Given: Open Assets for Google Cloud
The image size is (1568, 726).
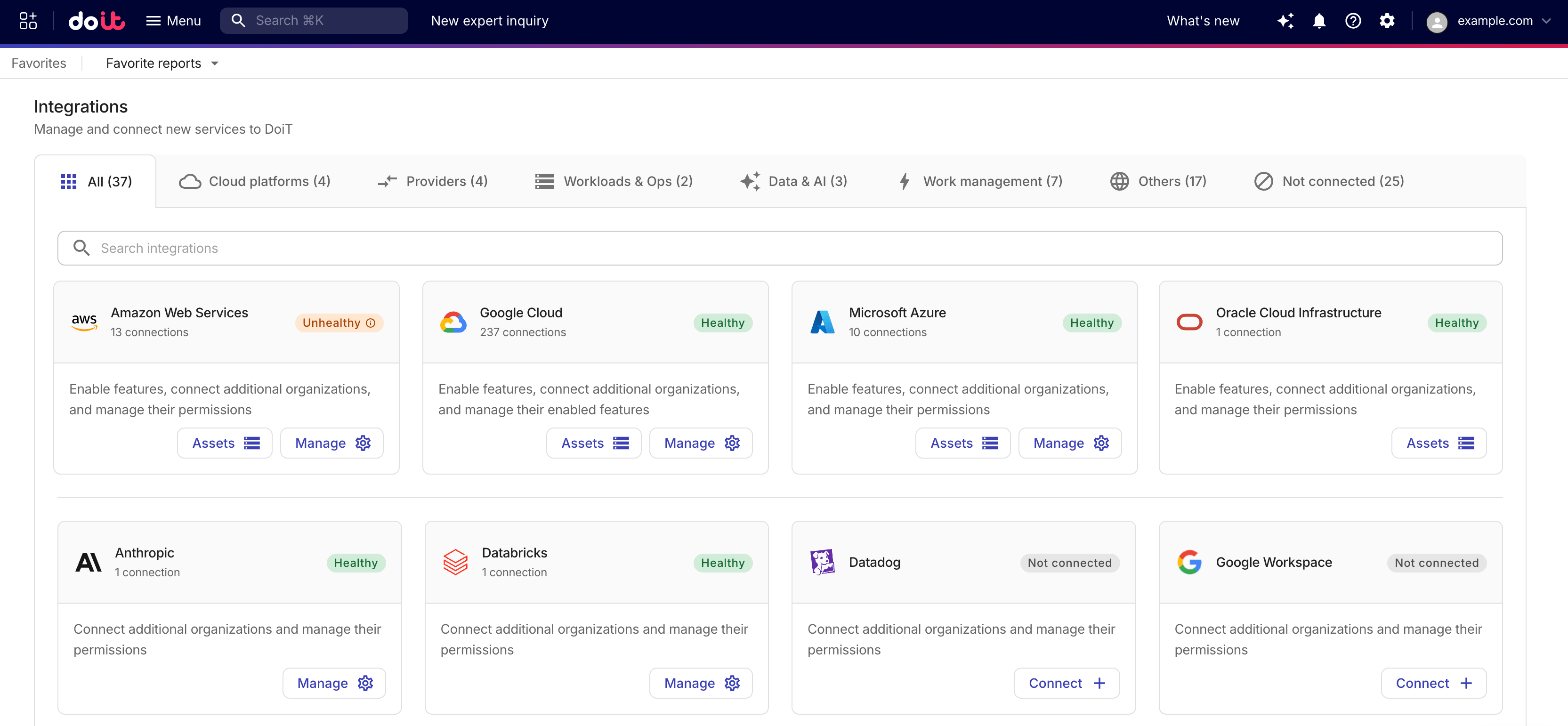Looking at the screenshot, I should 594,443.
